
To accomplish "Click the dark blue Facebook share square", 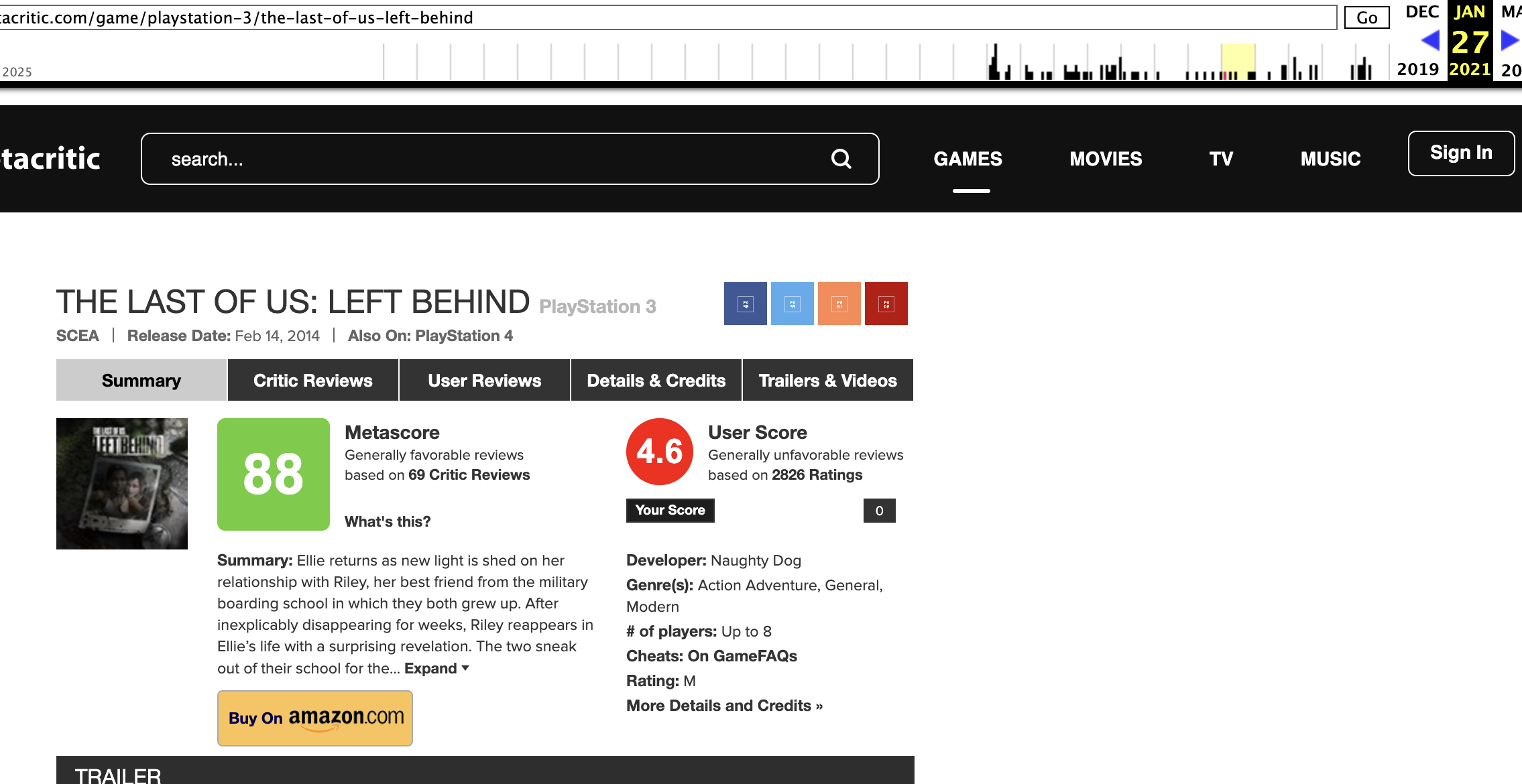I will coord(745,304).
